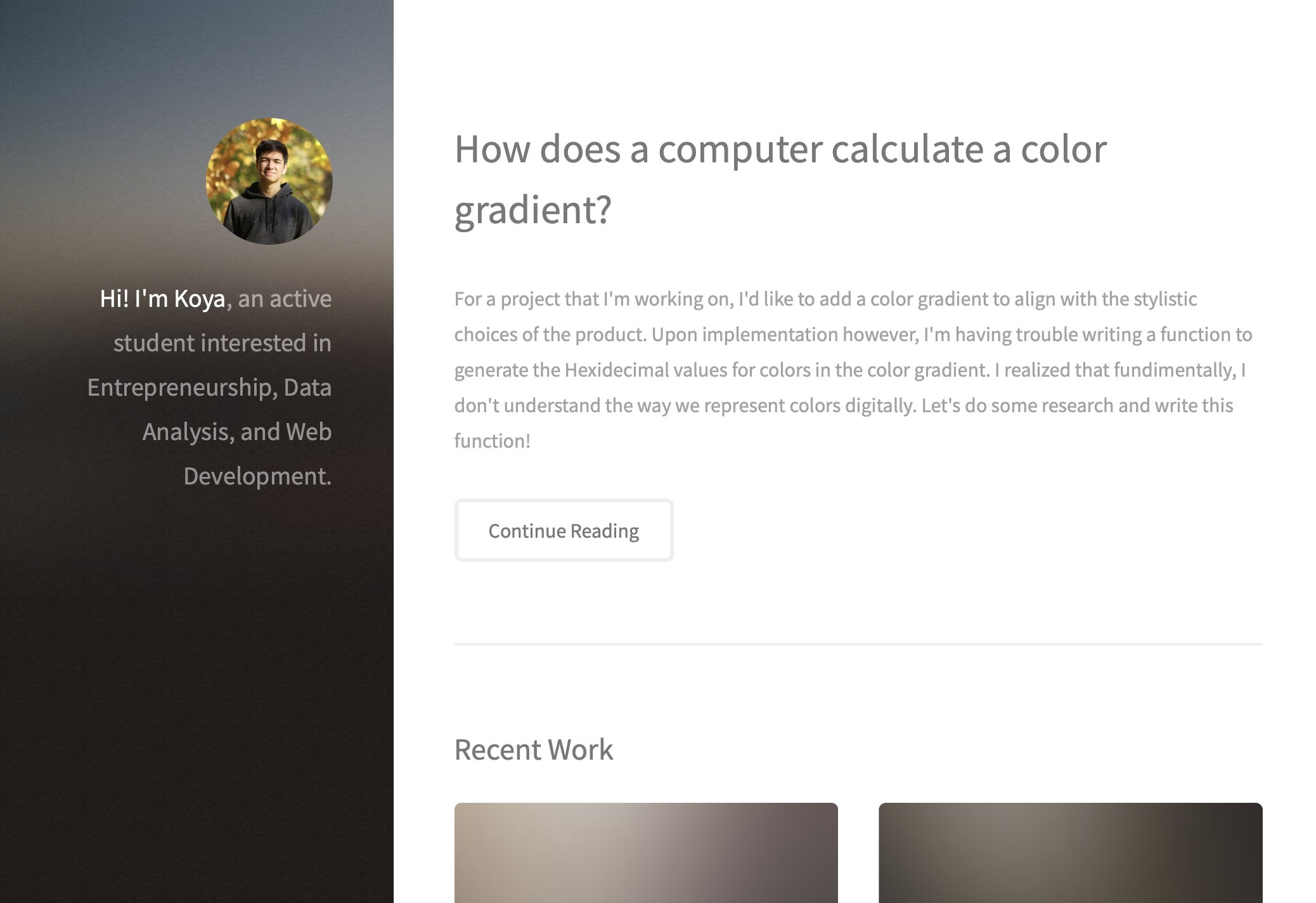Click the 'Hi! I'm Koya' name link
1316x903 pixels.
click(160, 298)
